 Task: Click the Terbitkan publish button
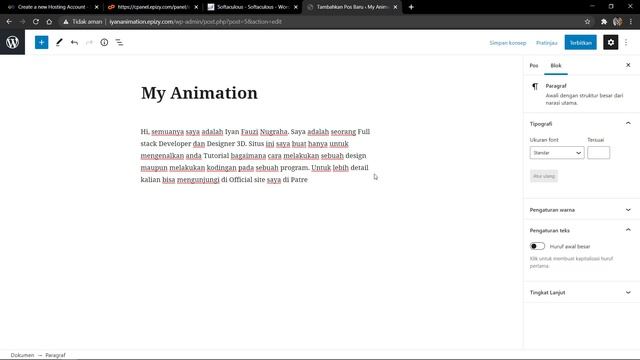[x=580, y=42]
